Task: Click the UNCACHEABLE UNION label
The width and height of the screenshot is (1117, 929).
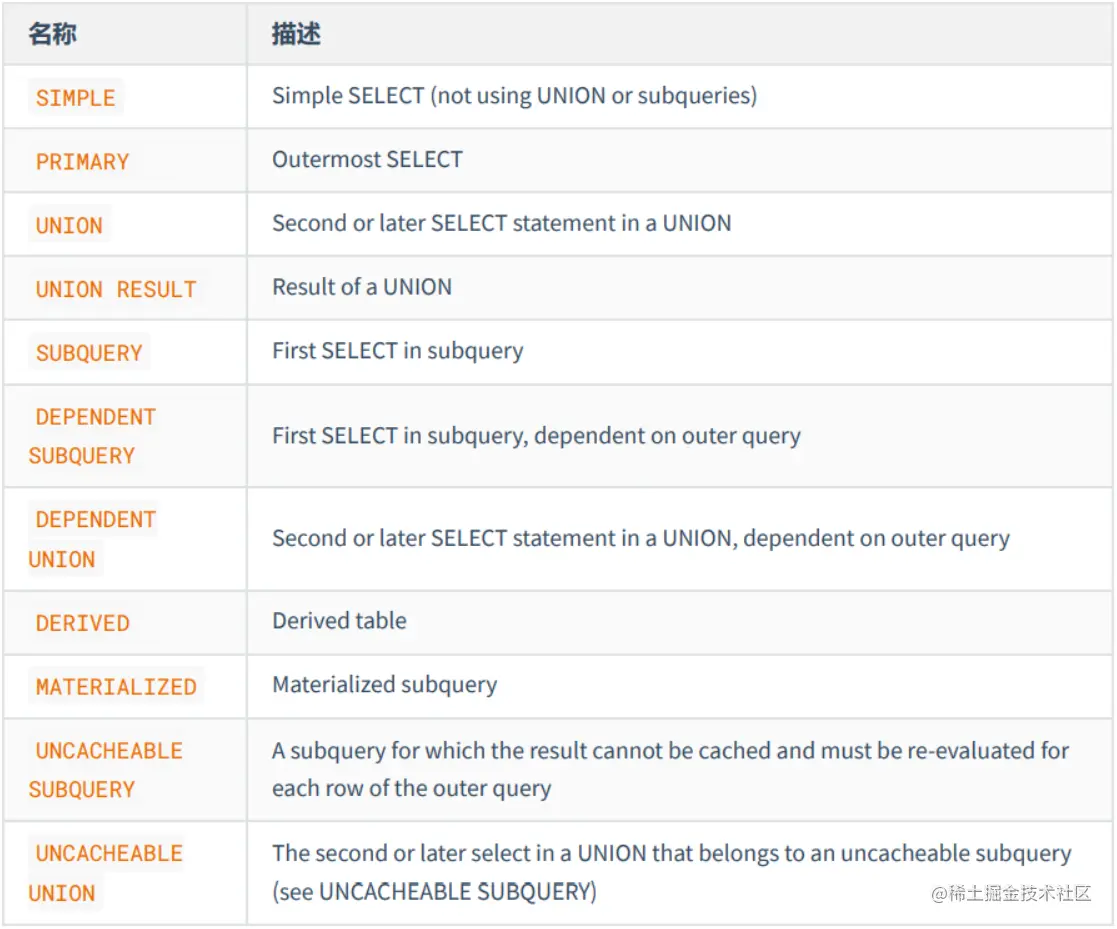Action: (x=106, y=873)
